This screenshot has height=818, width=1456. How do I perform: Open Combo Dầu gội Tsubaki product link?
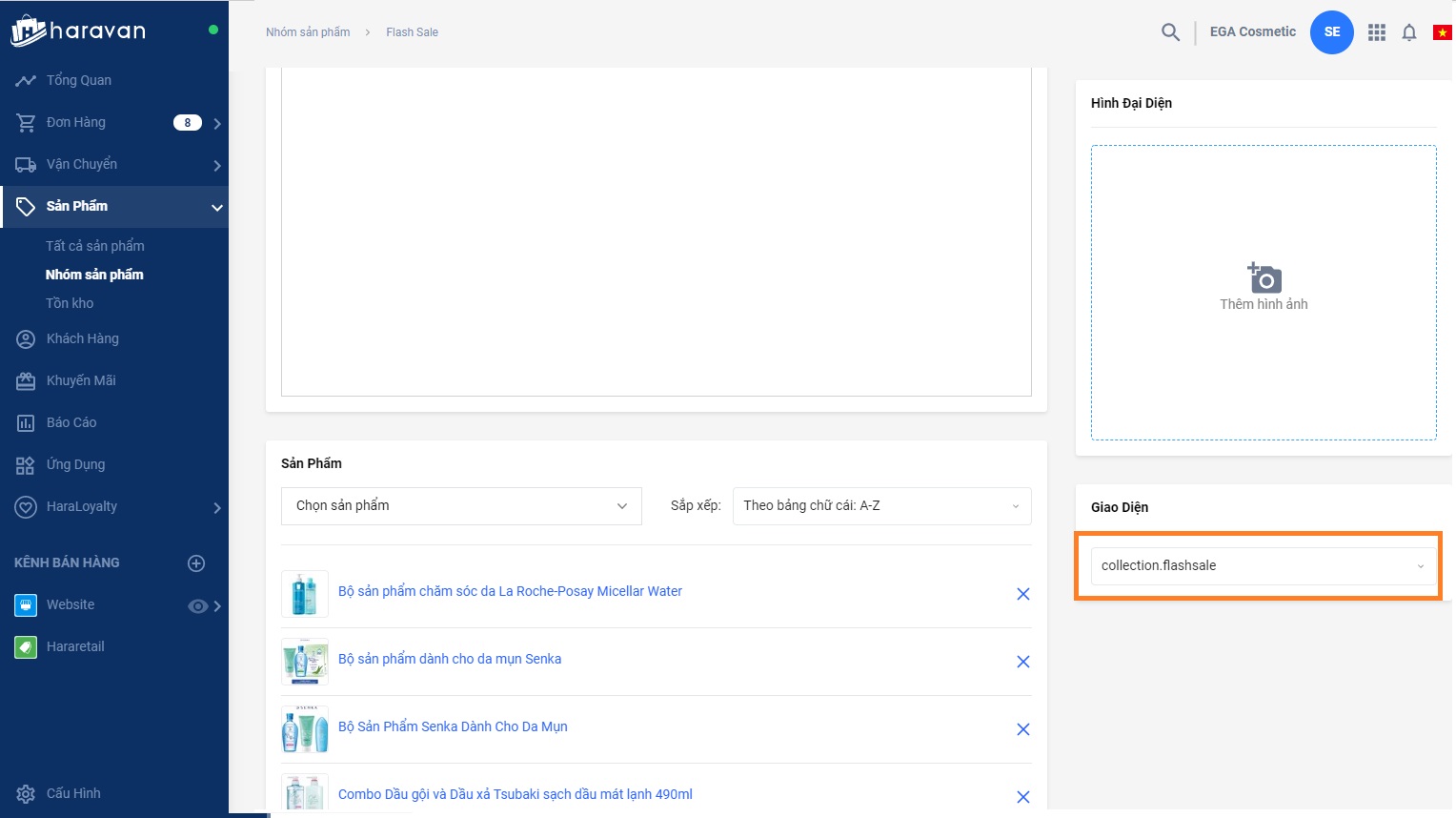point(515,794)
